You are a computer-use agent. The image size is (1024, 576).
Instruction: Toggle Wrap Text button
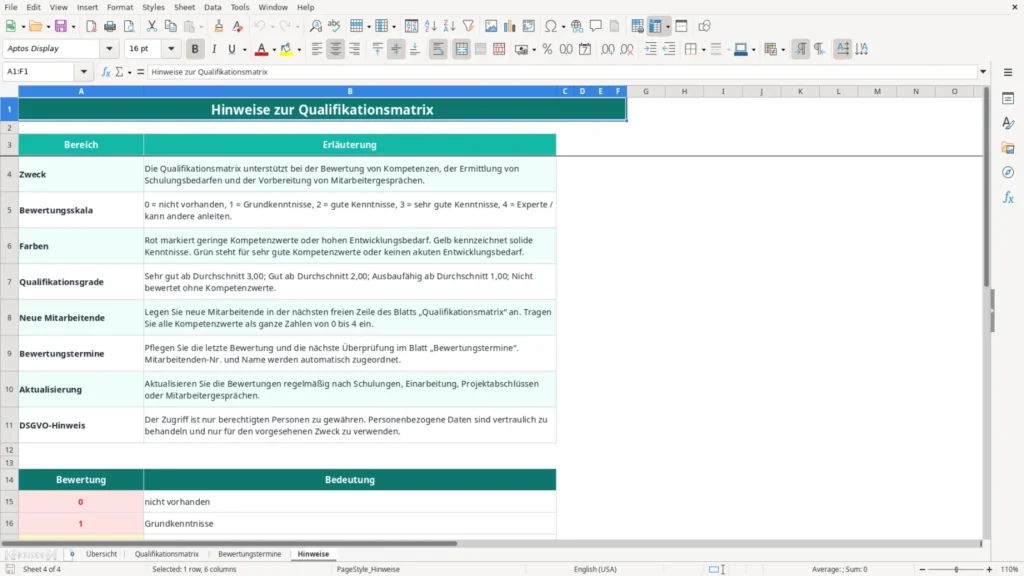(x=438, y=49)
